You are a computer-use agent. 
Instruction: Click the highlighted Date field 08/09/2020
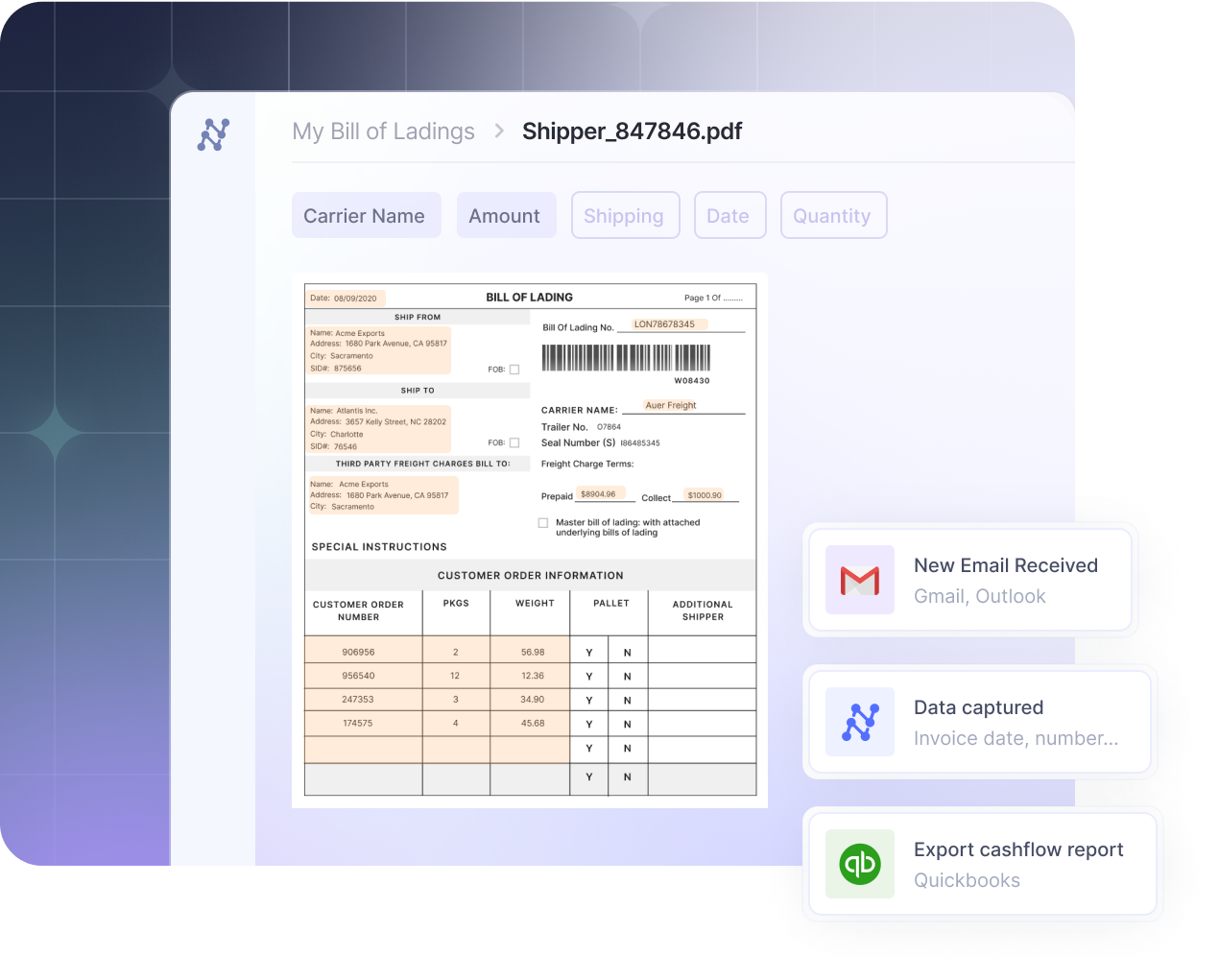coord(347,298)
